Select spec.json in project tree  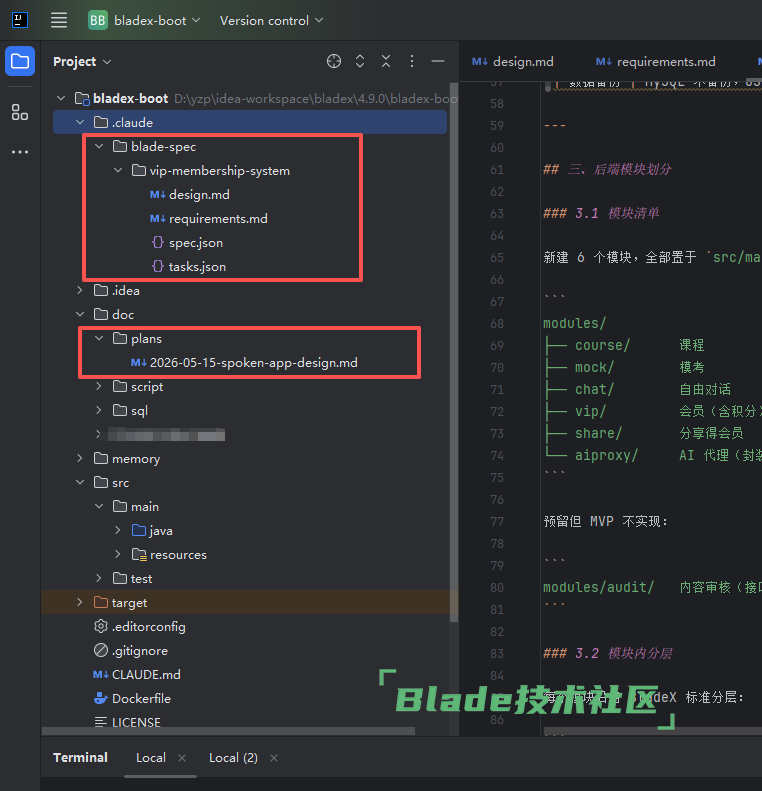click(x=196, y=243)
